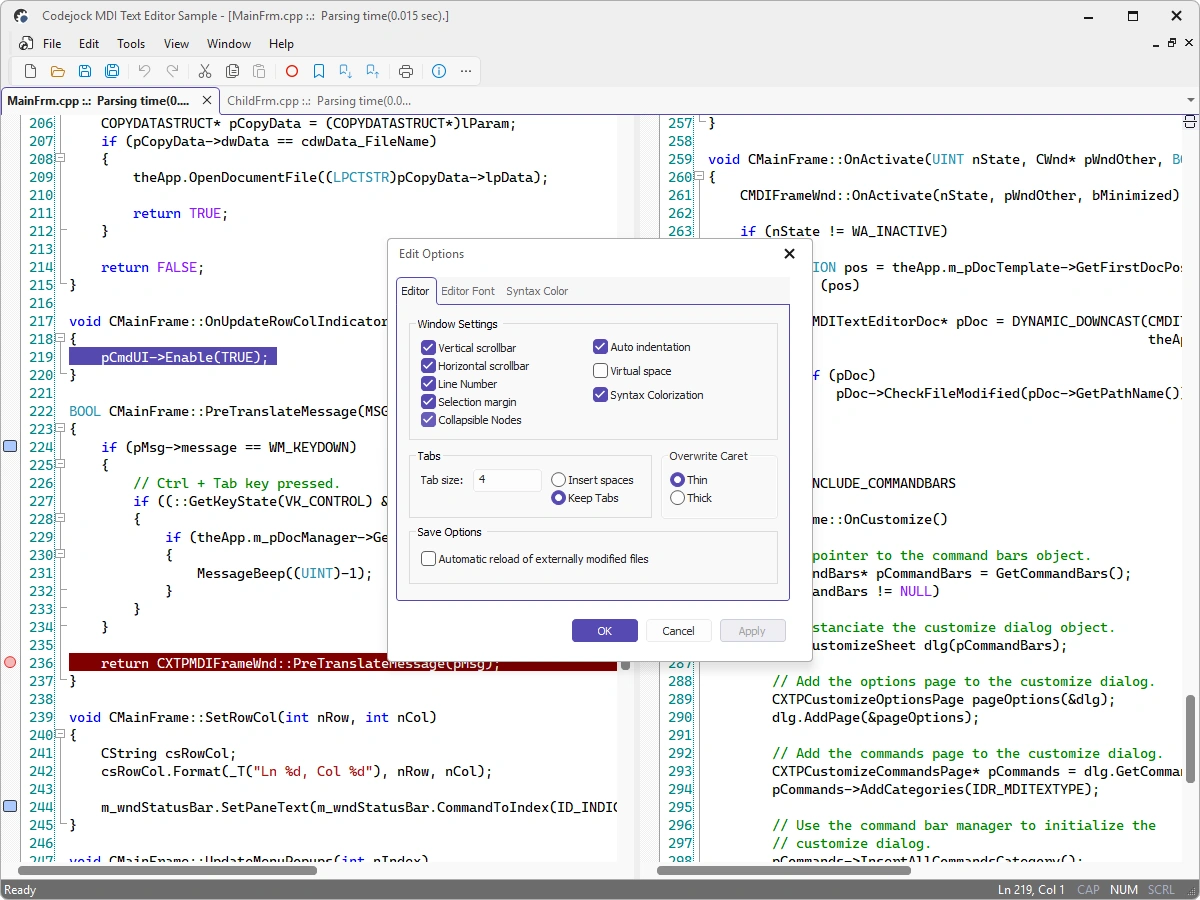Go to next bookmark icon

click(346, 71)
